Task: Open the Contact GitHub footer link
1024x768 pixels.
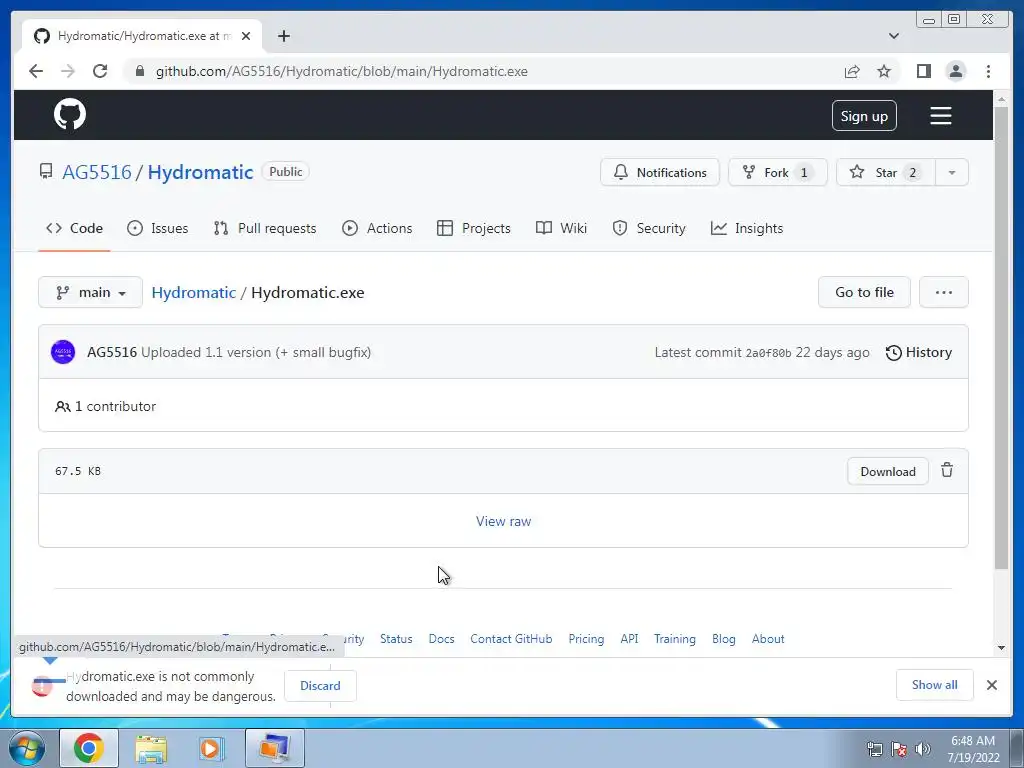Action: [x=511, y=639]
